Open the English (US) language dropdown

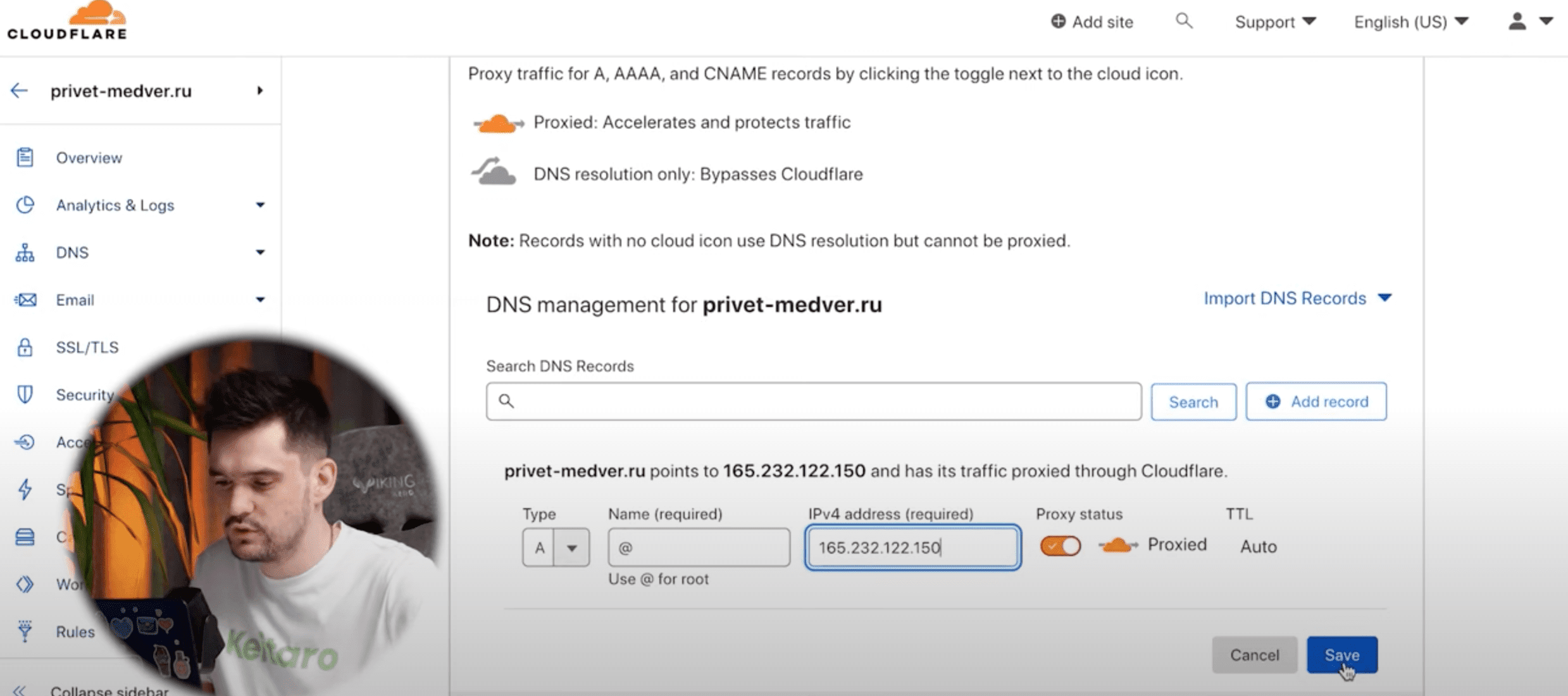(x=1410, y=22)
